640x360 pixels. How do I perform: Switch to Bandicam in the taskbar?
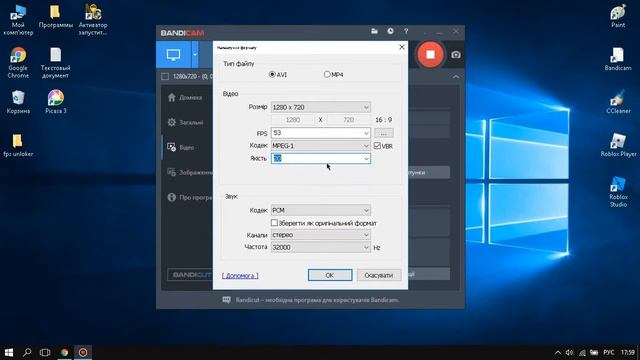tap(83, 352)
